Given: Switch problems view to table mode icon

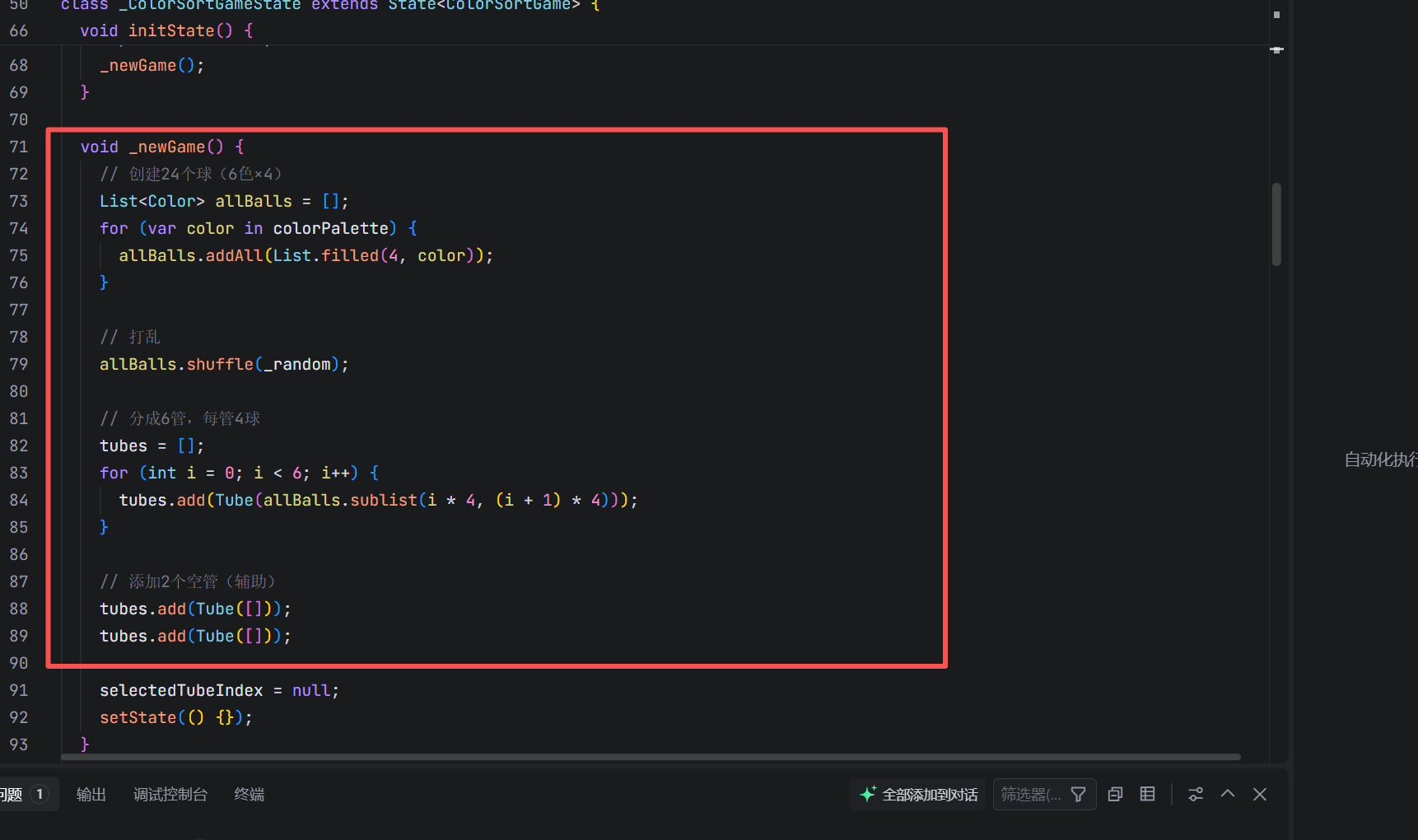Looking at the screenshot, I should 1147,794.
